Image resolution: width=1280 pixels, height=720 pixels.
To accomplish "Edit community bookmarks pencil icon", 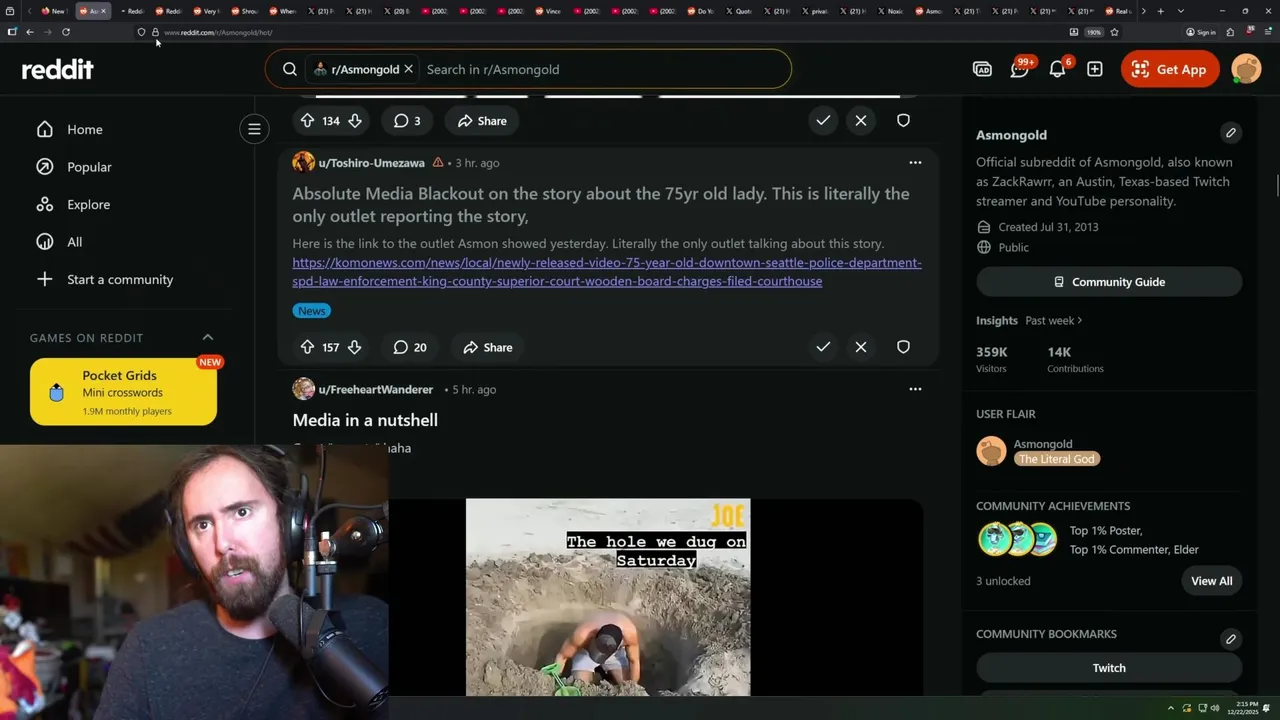I will click(1231, 639).
